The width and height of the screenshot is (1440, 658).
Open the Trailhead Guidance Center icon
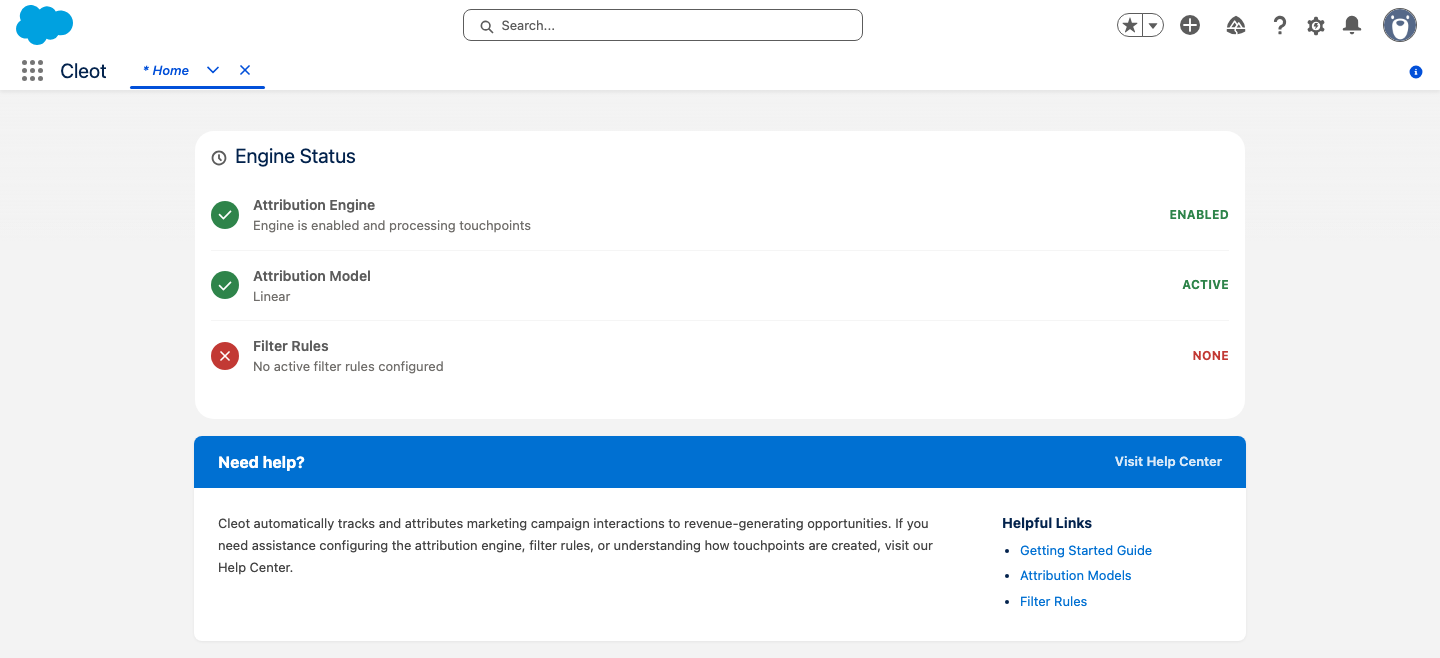coord(1236,26)
